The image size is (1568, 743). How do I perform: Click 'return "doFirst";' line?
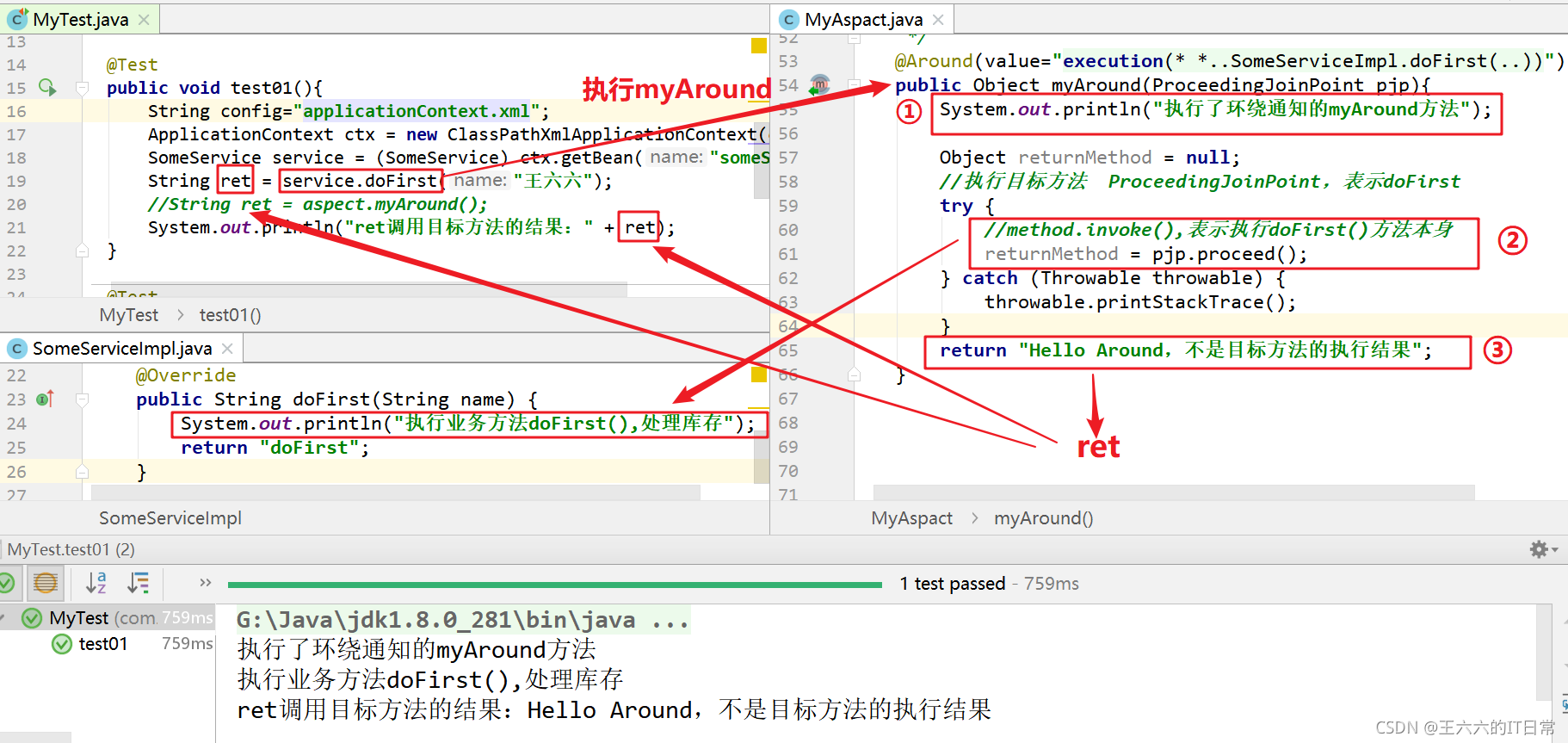(275, 448)
